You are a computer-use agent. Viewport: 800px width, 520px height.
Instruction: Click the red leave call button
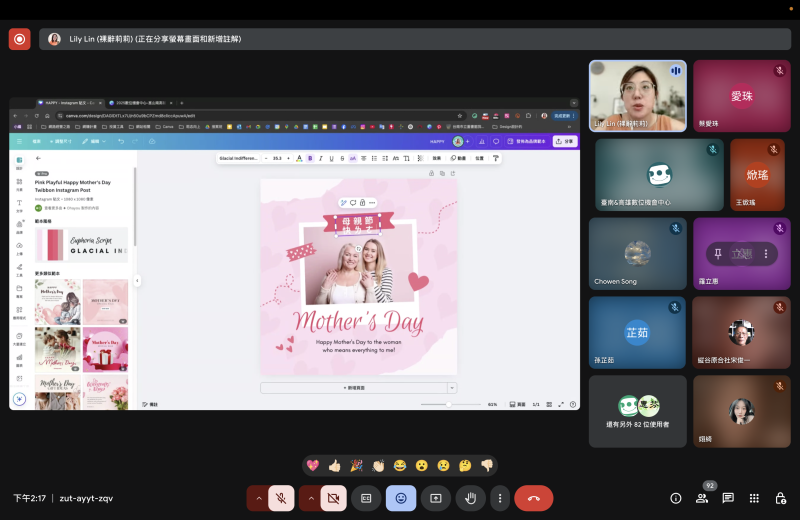[533, 498]
